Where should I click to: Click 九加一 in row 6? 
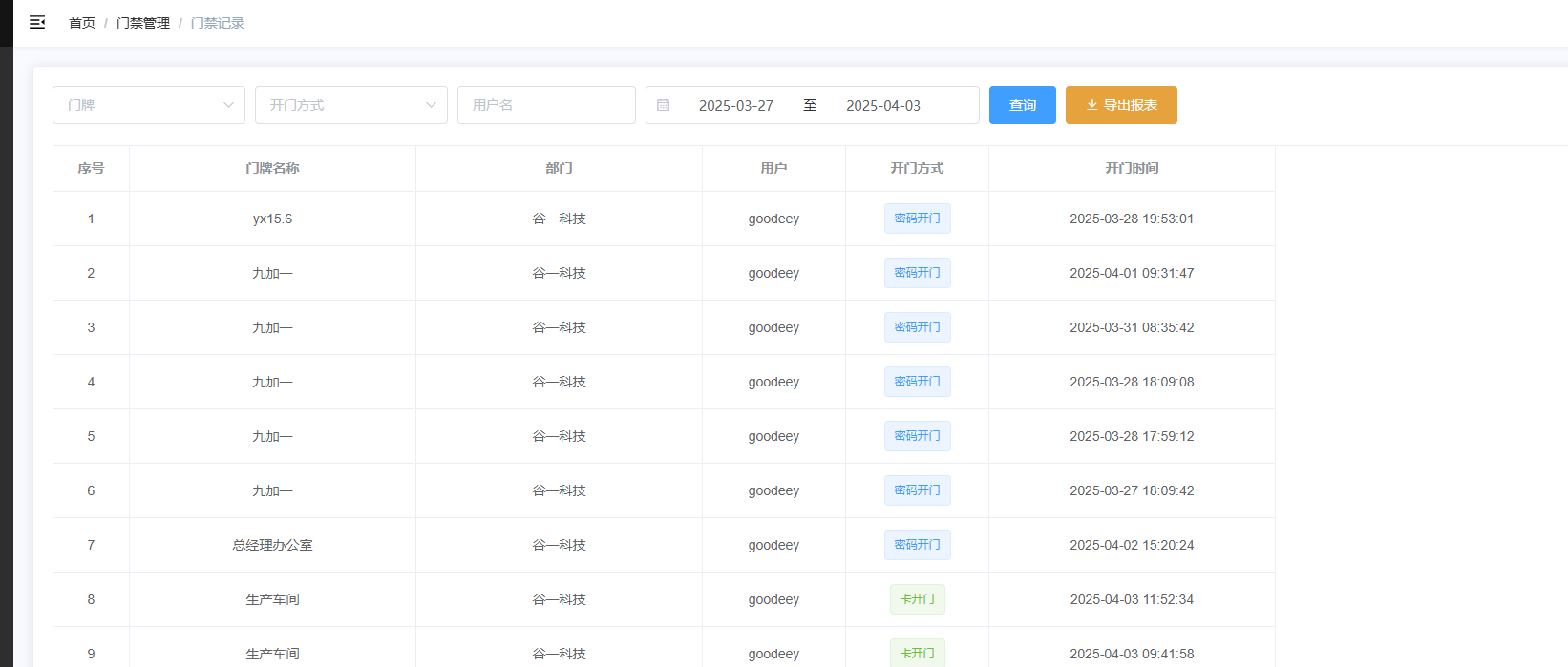[272, 490]
